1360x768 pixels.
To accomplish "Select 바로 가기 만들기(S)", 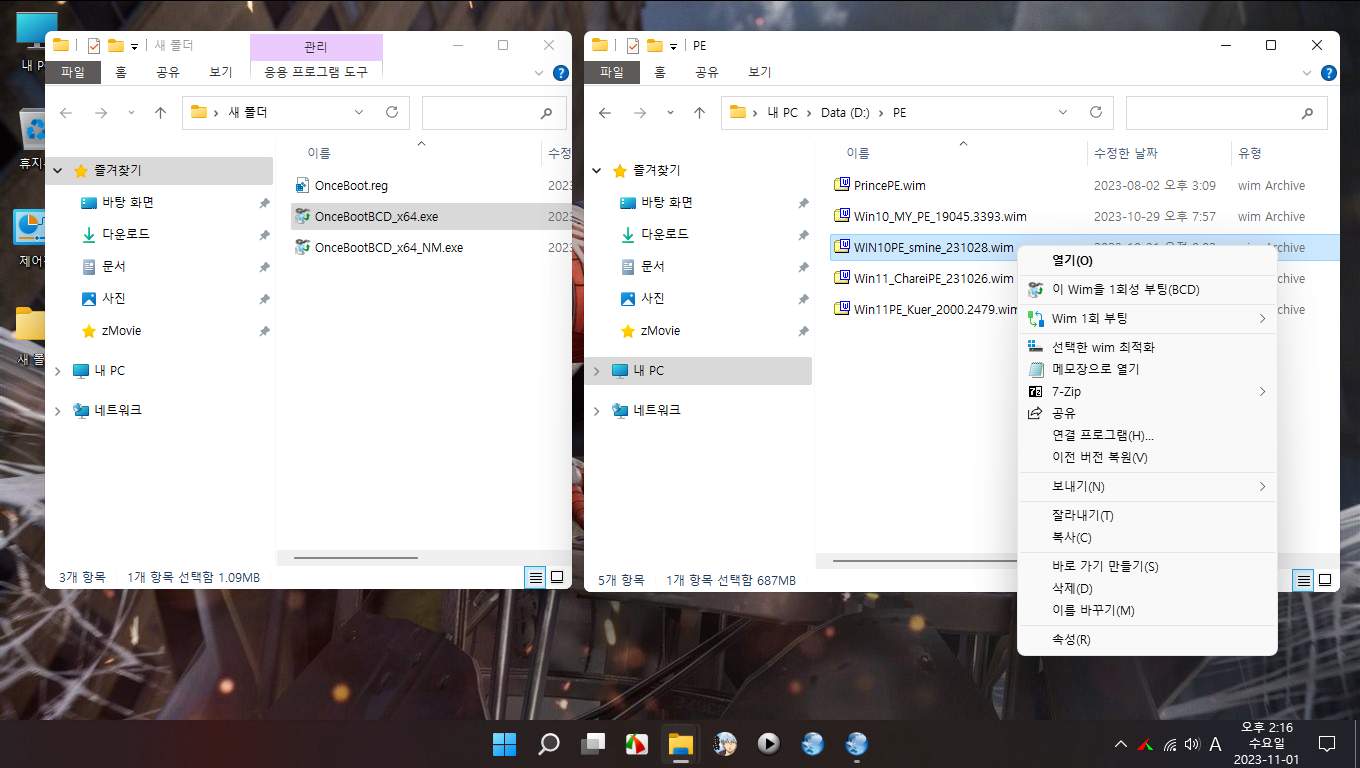I will [1147, 567].
